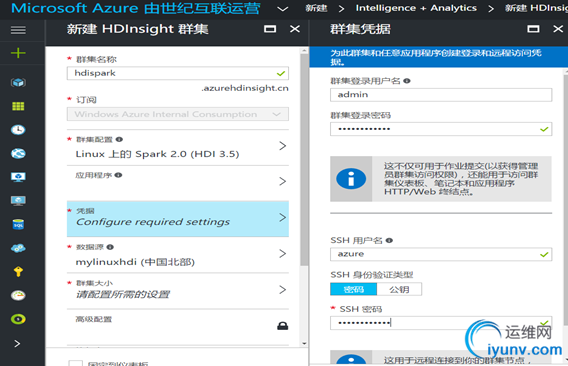Viewport: 568px width, 366px height.
Task: Open the clock recent items sidebar icon
Action: (x=18, y=130)
